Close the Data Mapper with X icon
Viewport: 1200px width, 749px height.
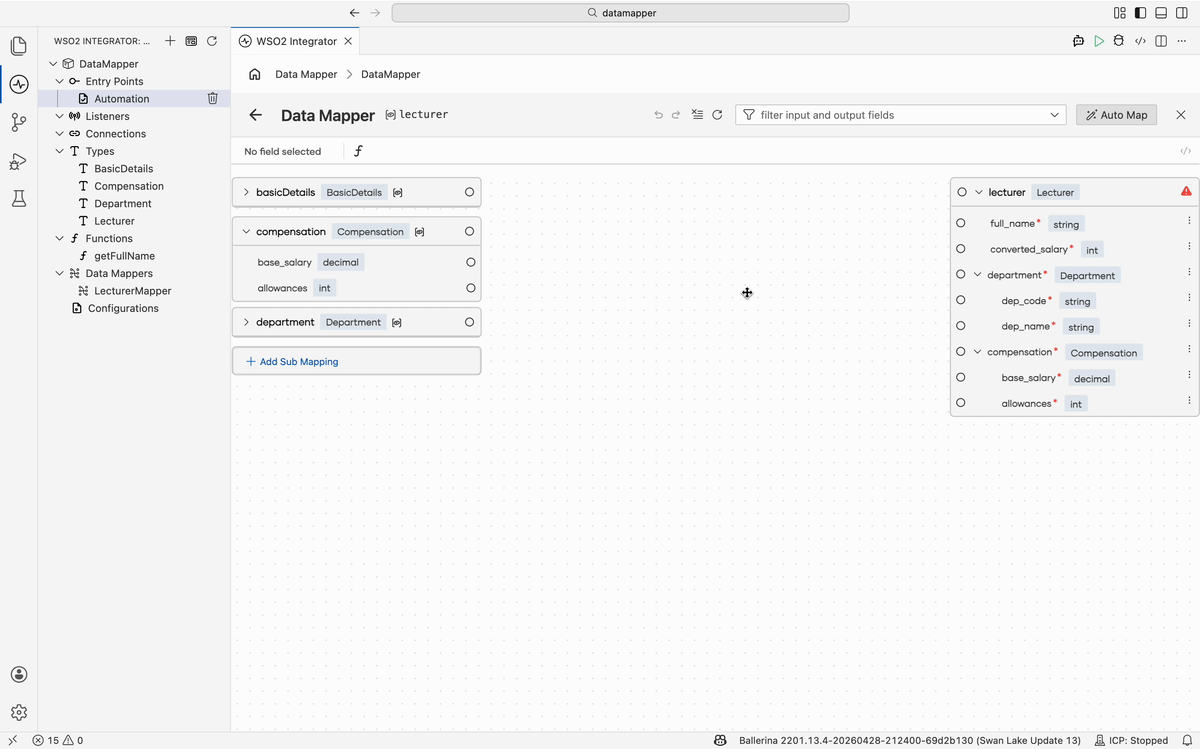(x=1181, y=115)
